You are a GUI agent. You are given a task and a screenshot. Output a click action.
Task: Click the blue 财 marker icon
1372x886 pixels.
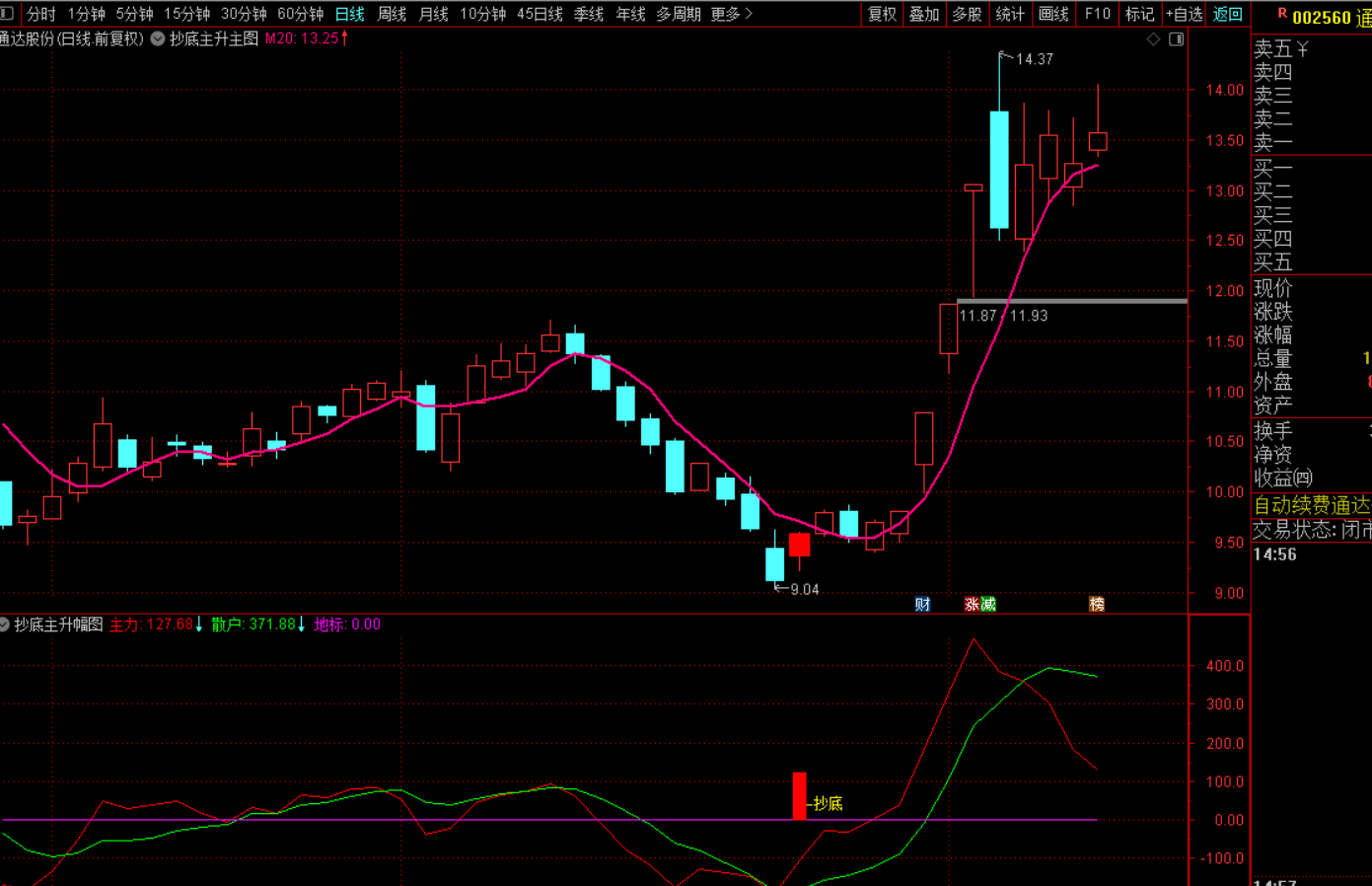tap(922, 604)
